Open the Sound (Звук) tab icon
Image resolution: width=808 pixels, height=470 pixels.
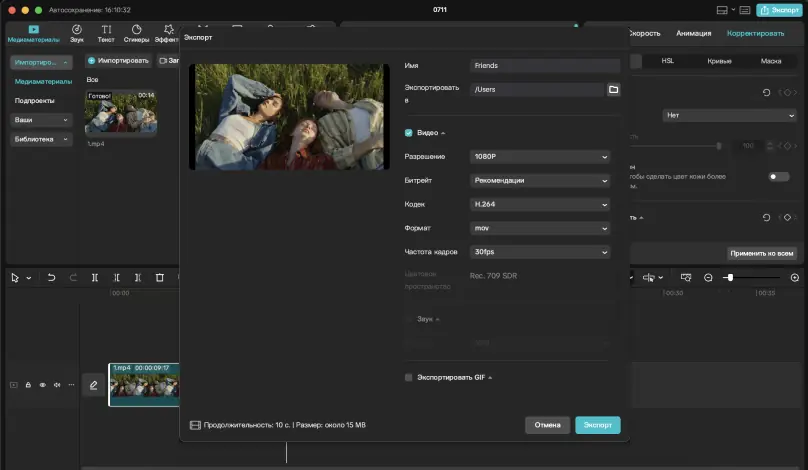77,29
